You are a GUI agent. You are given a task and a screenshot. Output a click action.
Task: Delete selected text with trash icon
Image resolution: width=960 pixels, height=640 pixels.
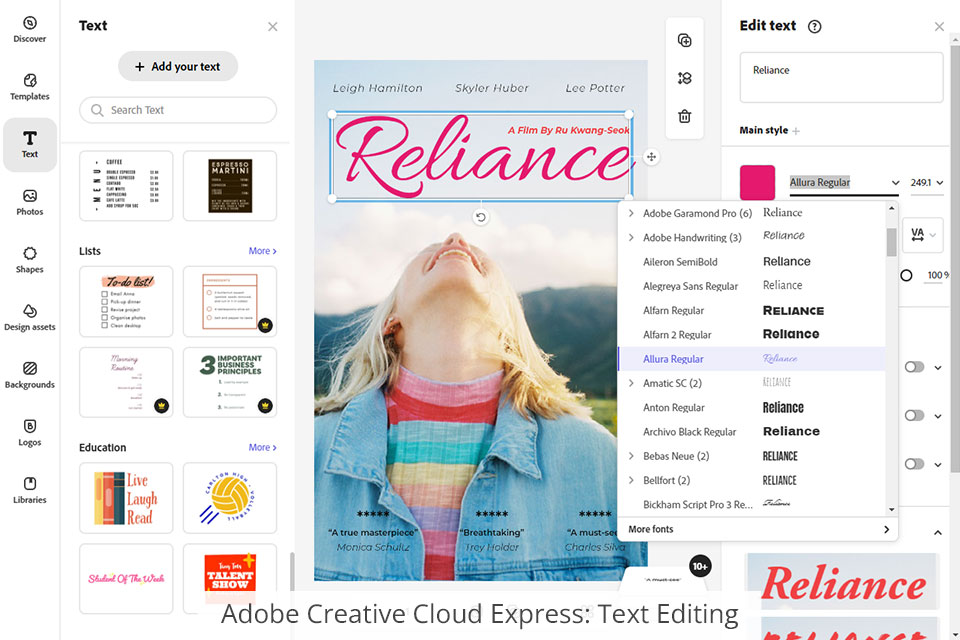pyautogui.click(x=684, y=116)
